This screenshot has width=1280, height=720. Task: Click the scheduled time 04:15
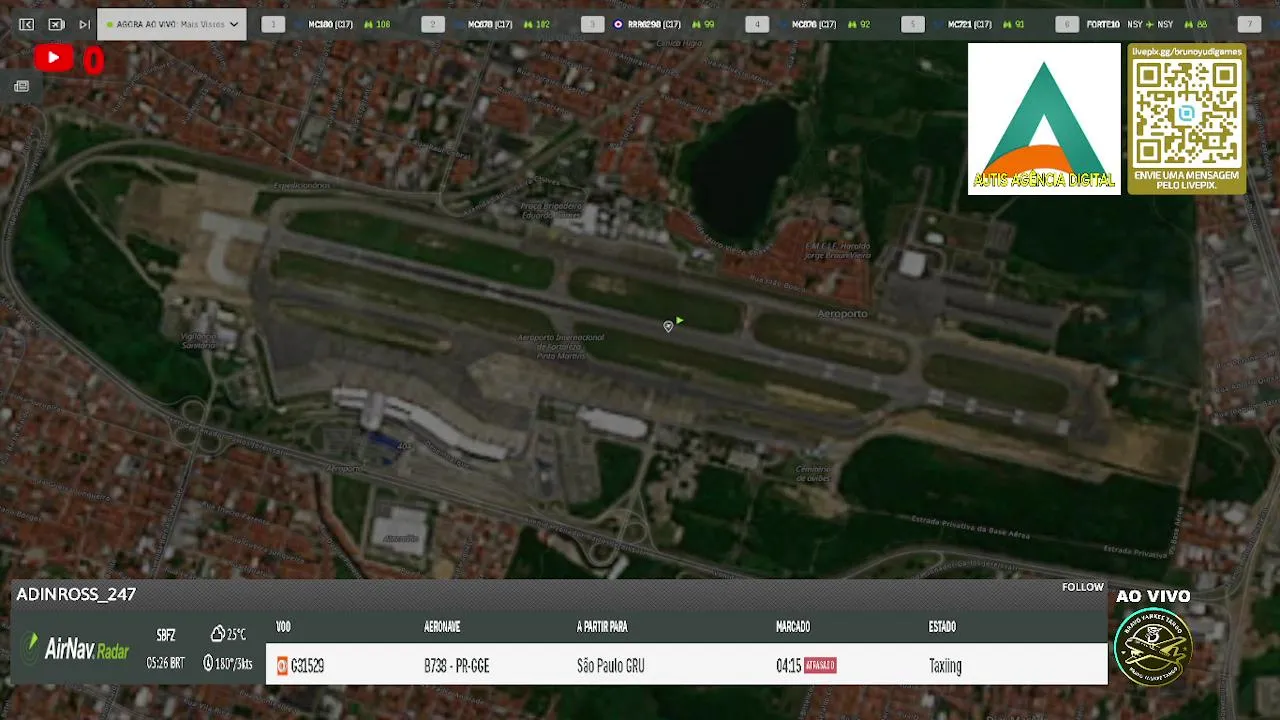pyautogui.click(x=789, y=666)
